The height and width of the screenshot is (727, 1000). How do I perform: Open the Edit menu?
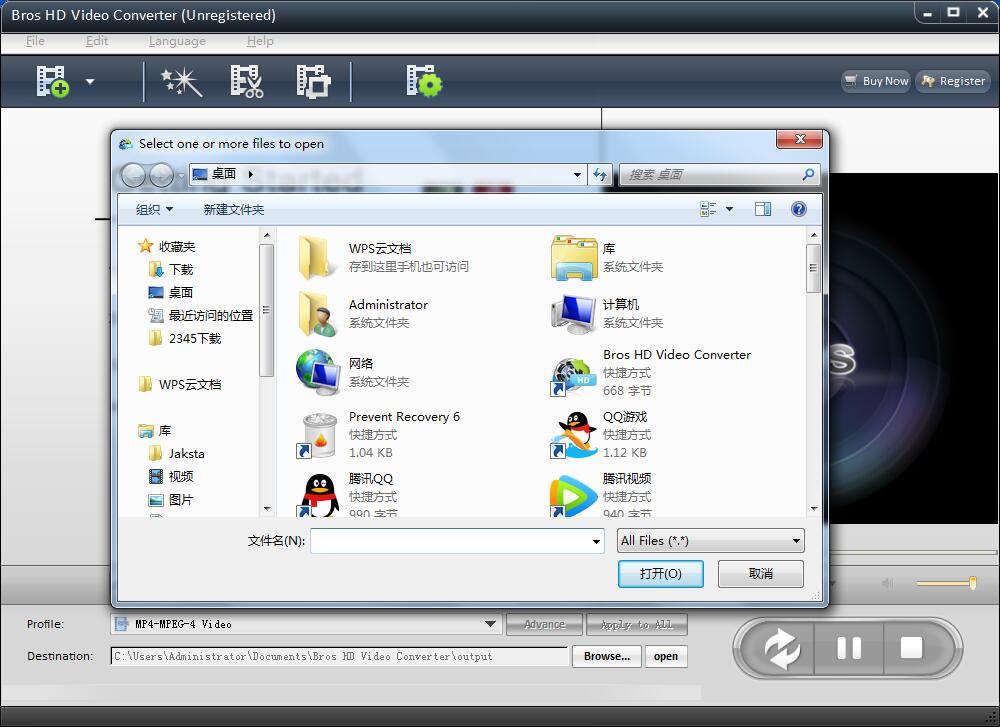click(x=97, y=41)
